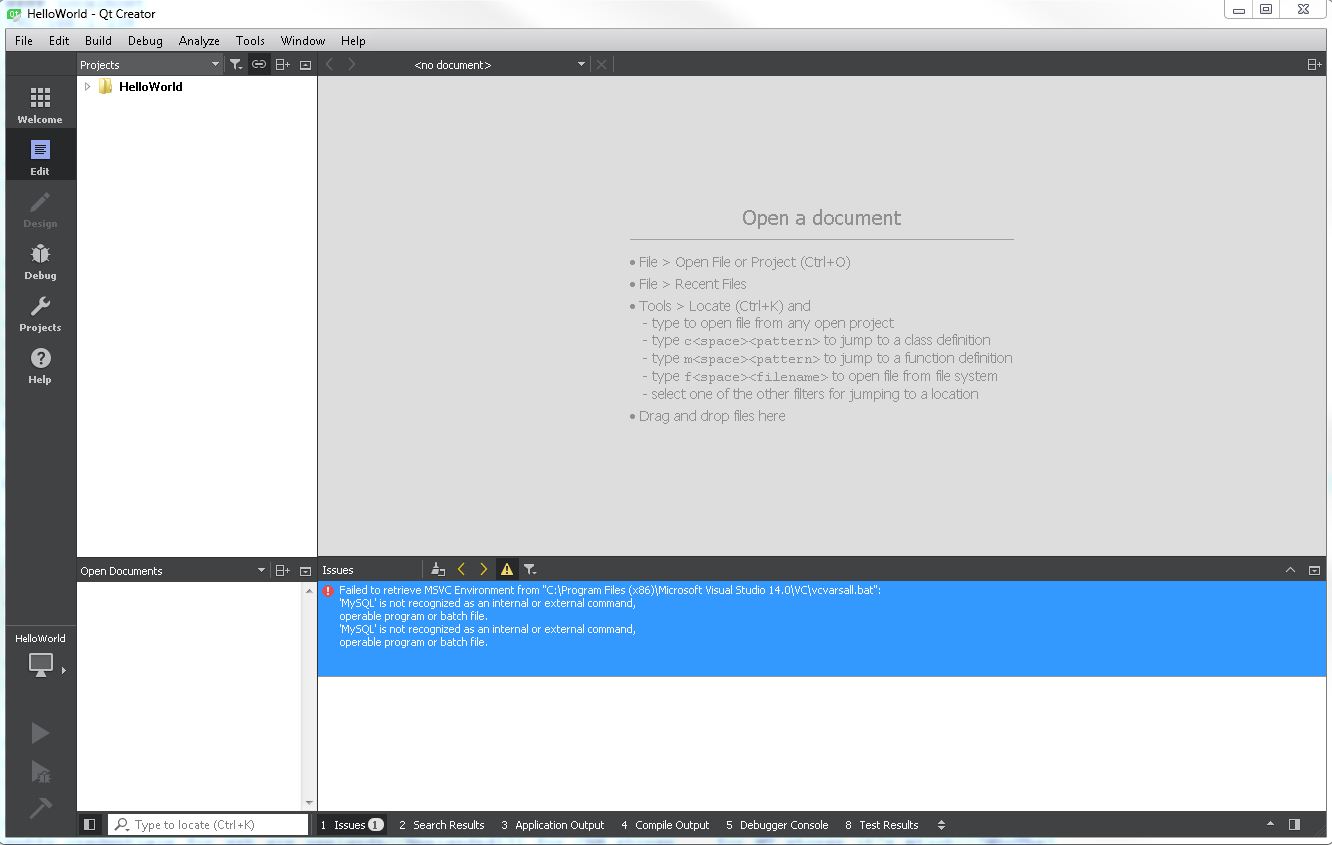Toggle progress details arrow in status bar
Screen dimensions: 1332x845
tap(1271, 825)
